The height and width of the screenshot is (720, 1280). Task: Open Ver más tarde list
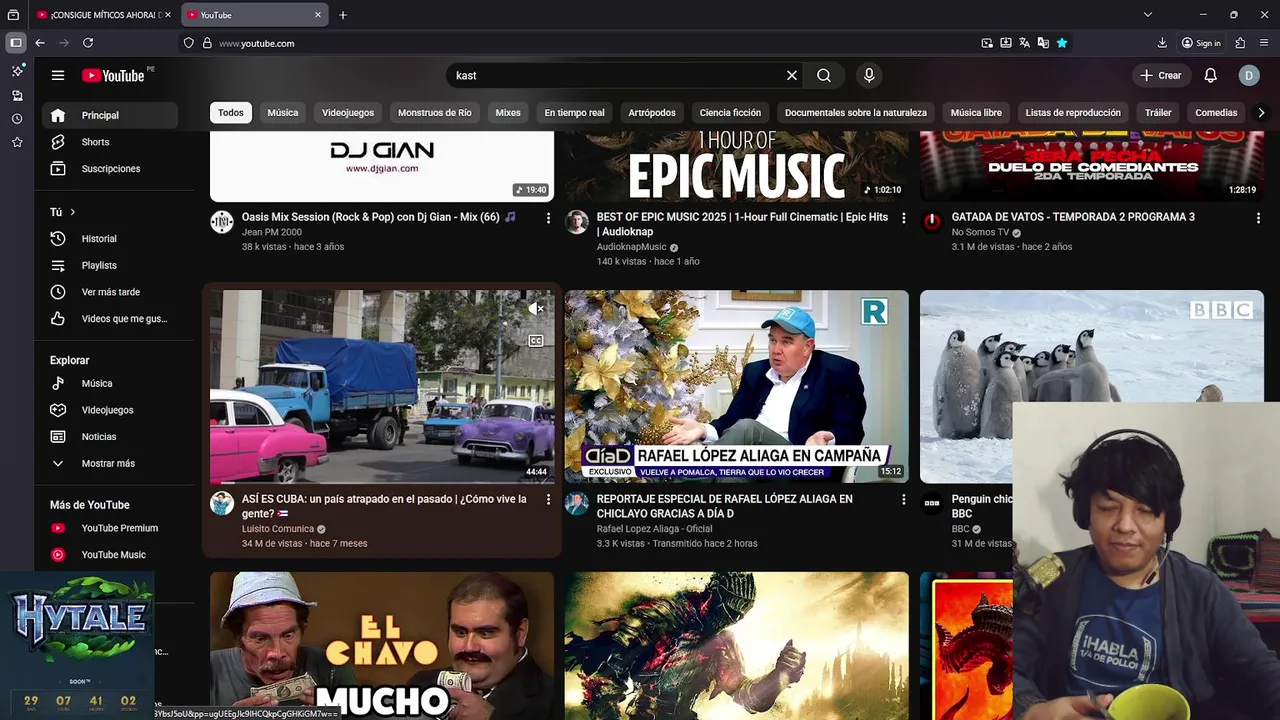point(110,292)
